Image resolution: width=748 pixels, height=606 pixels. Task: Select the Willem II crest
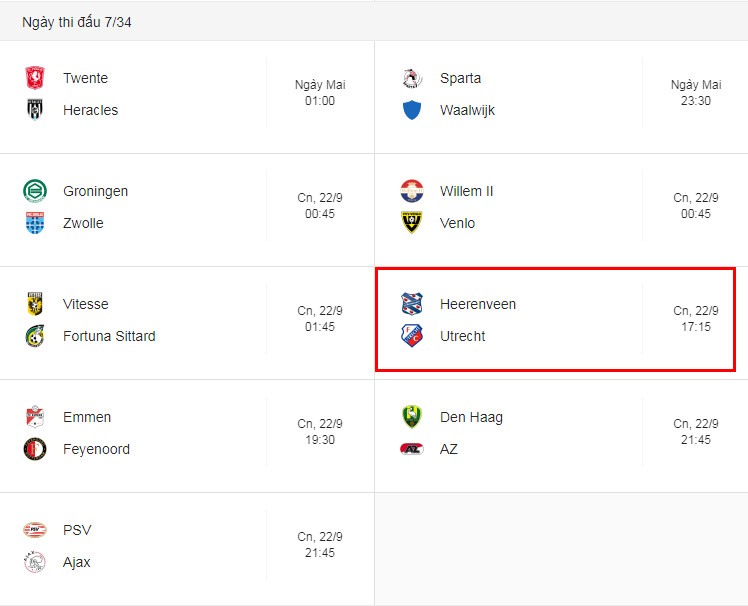[x=412, y=191]
